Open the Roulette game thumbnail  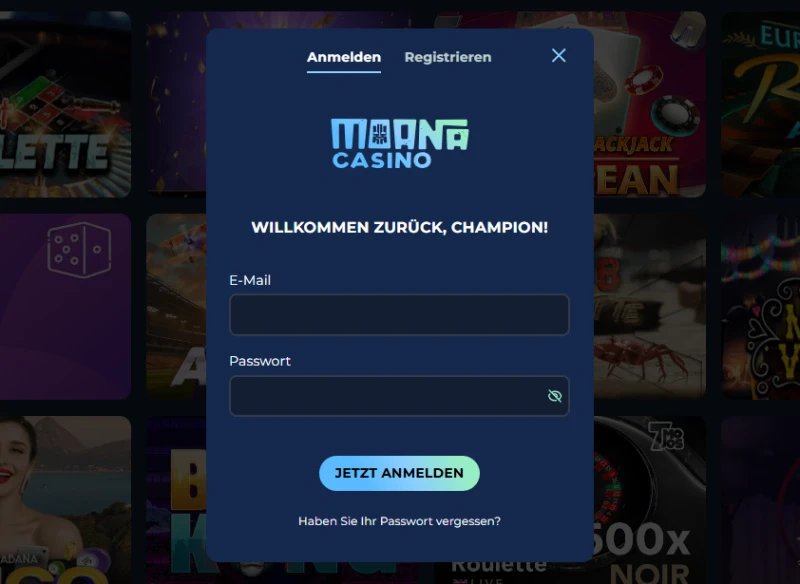pyautogui.click(x=65, y=104)
